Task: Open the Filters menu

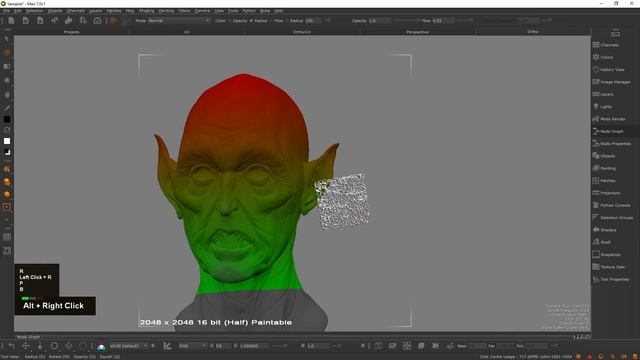Action: (x=184, y=11)
